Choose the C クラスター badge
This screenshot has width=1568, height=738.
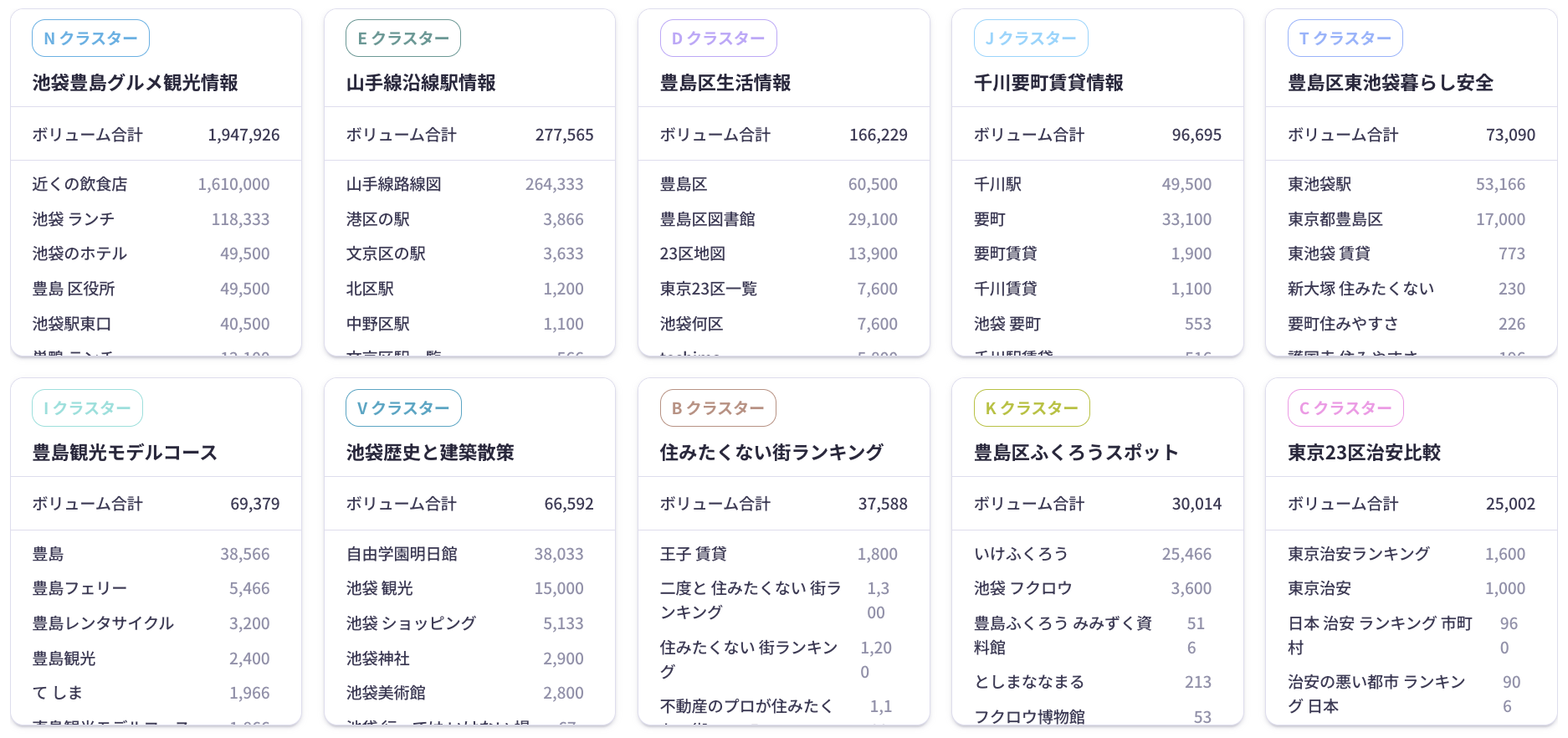click(x=1345, y=408)
